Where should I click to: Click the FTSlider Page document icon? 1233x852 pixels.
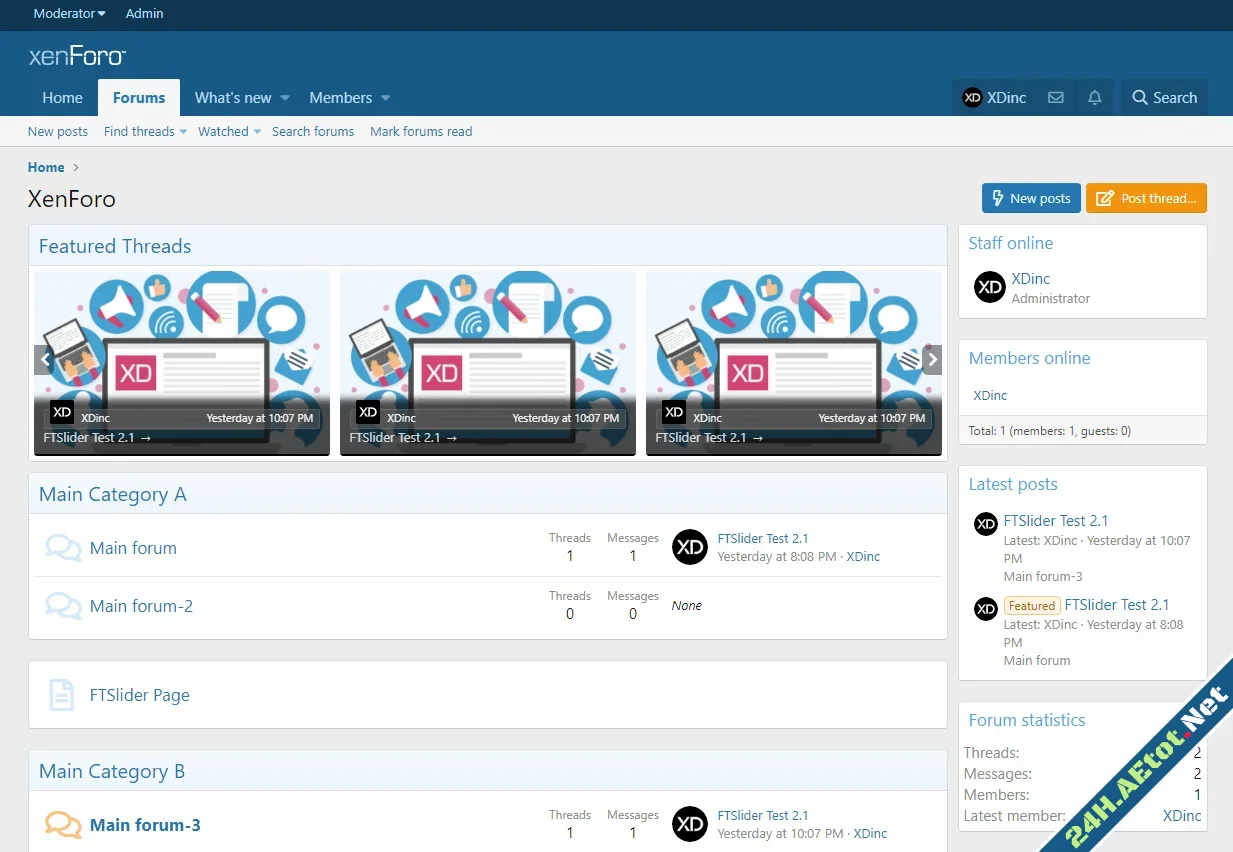(62, 695)
